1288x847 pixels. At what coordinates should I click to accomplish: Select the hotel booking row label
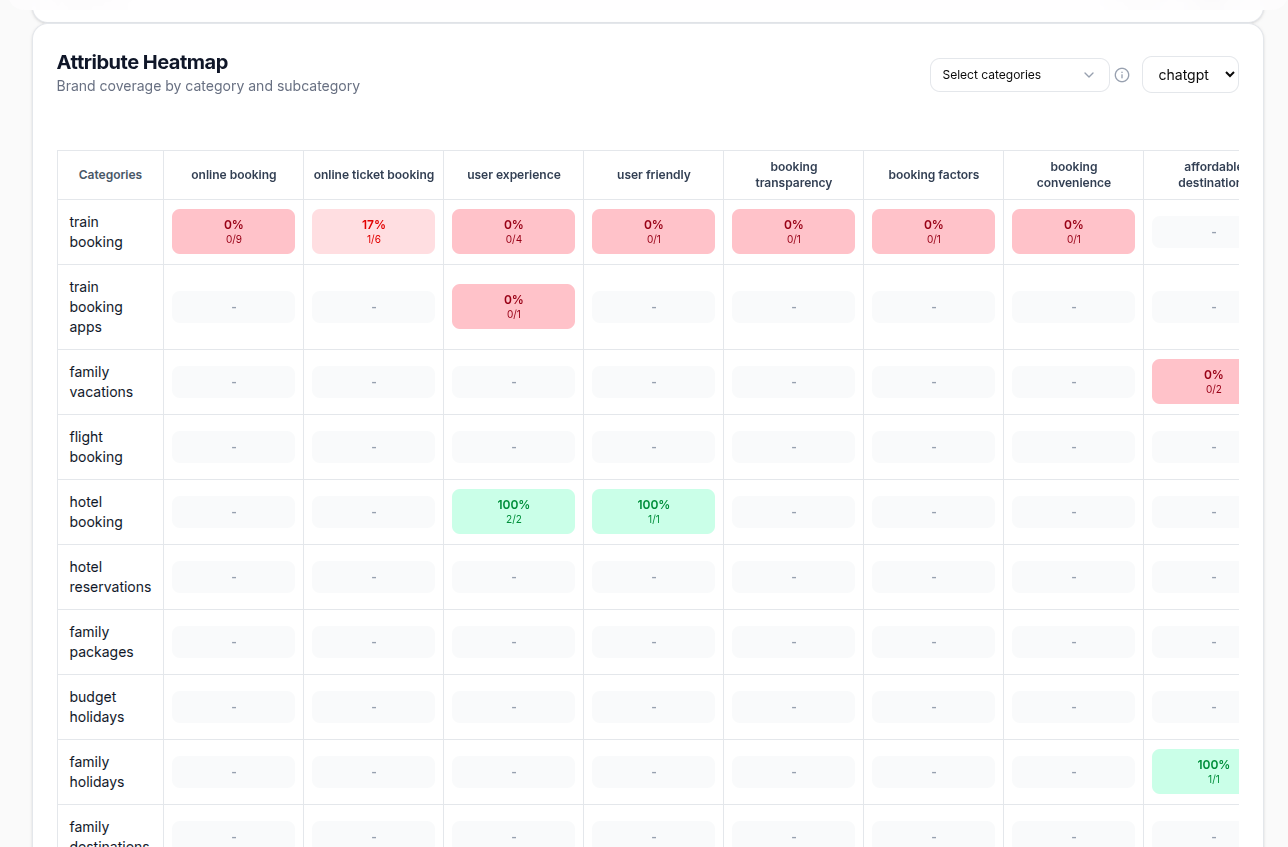pos(96,512)
